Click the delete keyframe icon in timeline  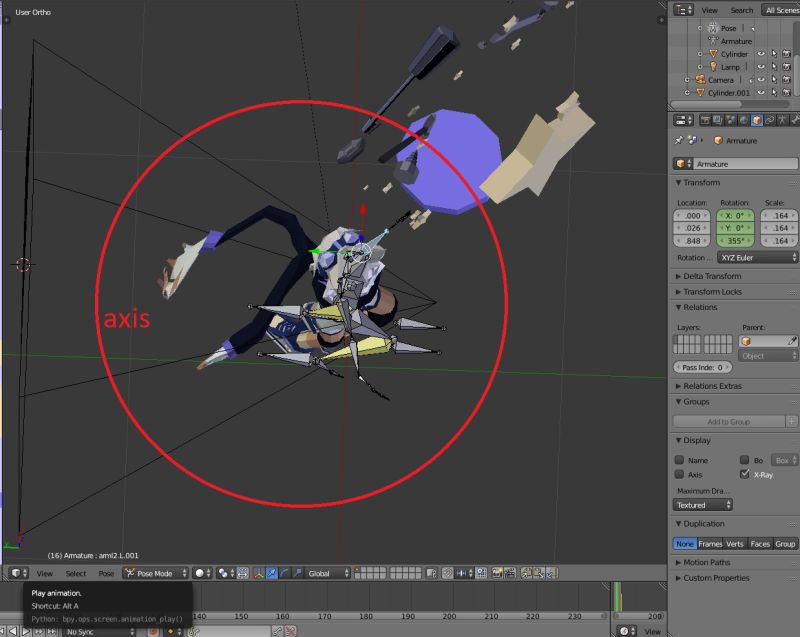290,631
